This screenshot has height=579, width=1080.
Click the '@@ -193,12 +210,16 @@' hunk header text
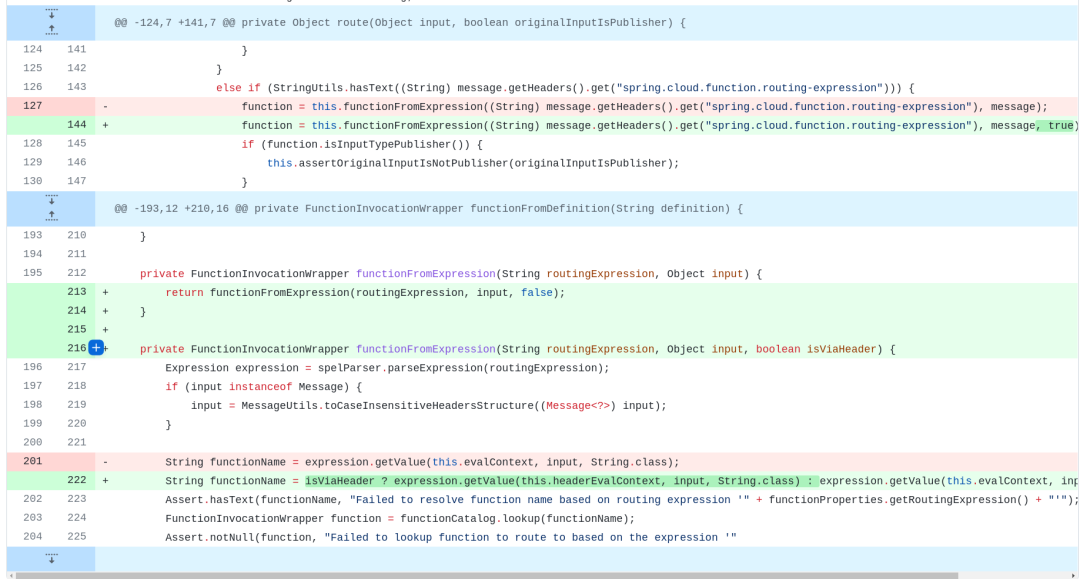[x=428, y=209]
